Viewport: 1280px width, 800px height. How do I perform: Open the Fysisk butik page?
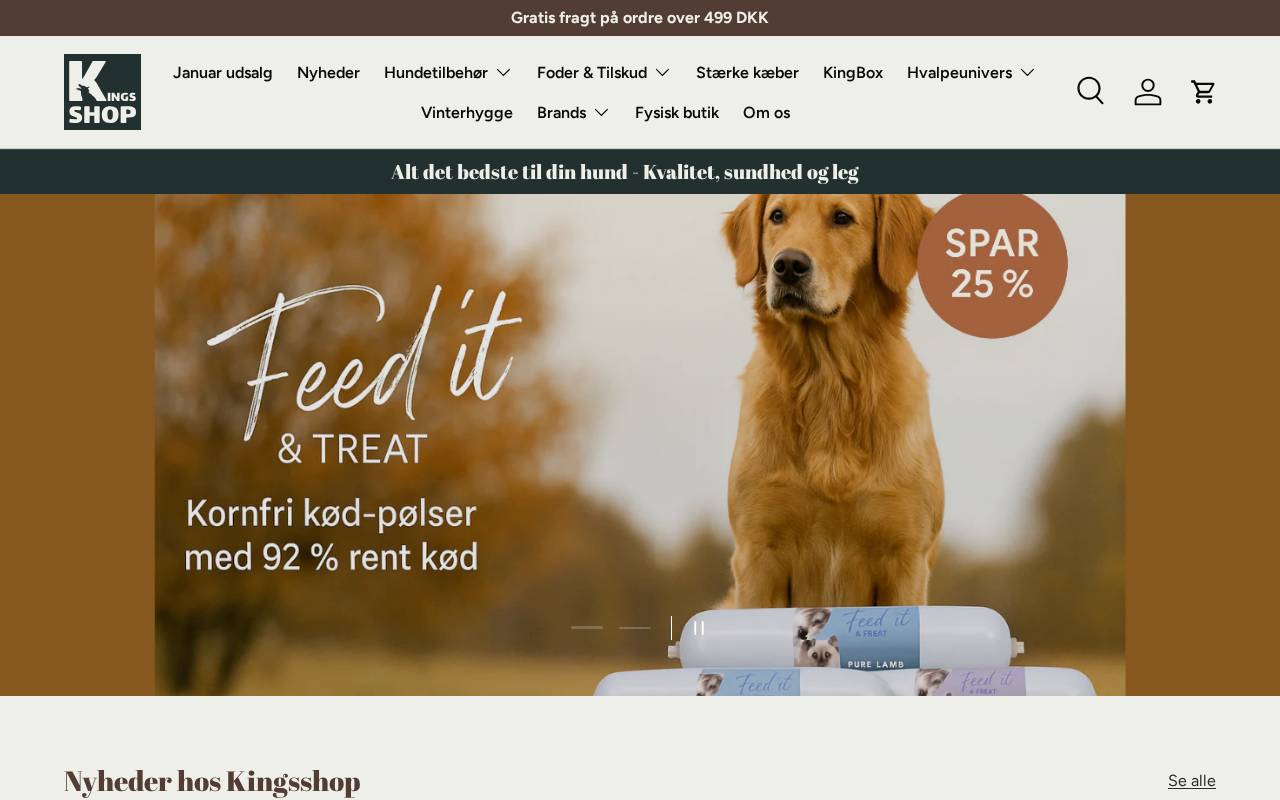[x=677, y=112]
